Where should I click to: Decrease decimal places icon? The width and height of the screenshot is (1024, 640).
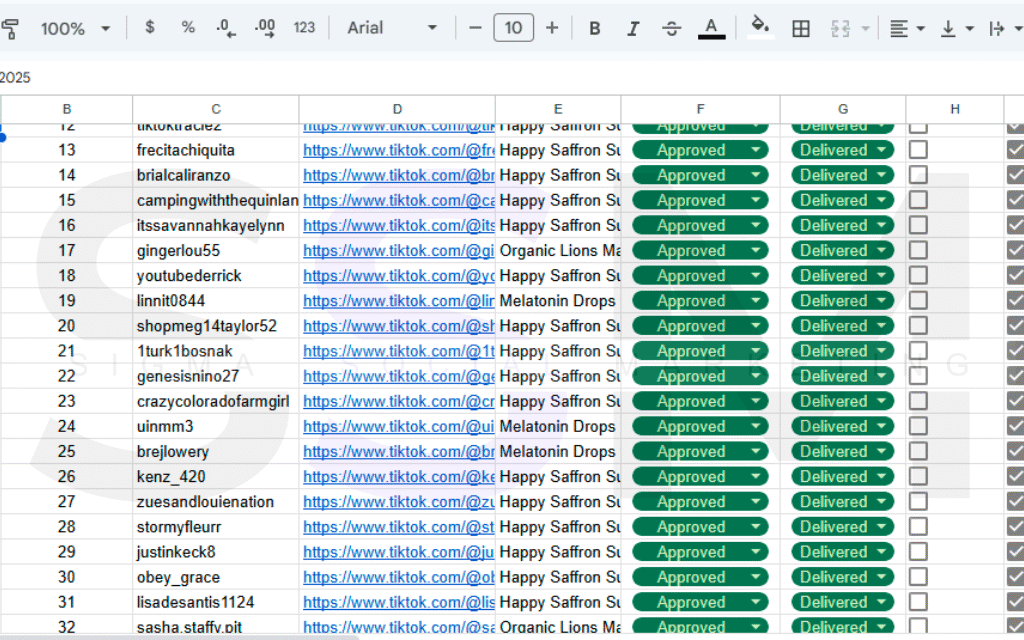click(x=226, y=28)
